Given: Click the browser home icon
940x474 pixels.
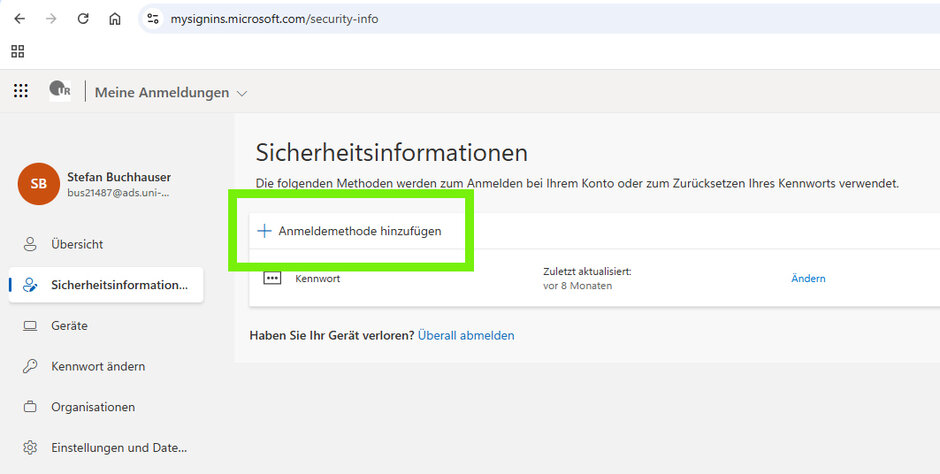Looking at the screenshot, I should 115,19.
